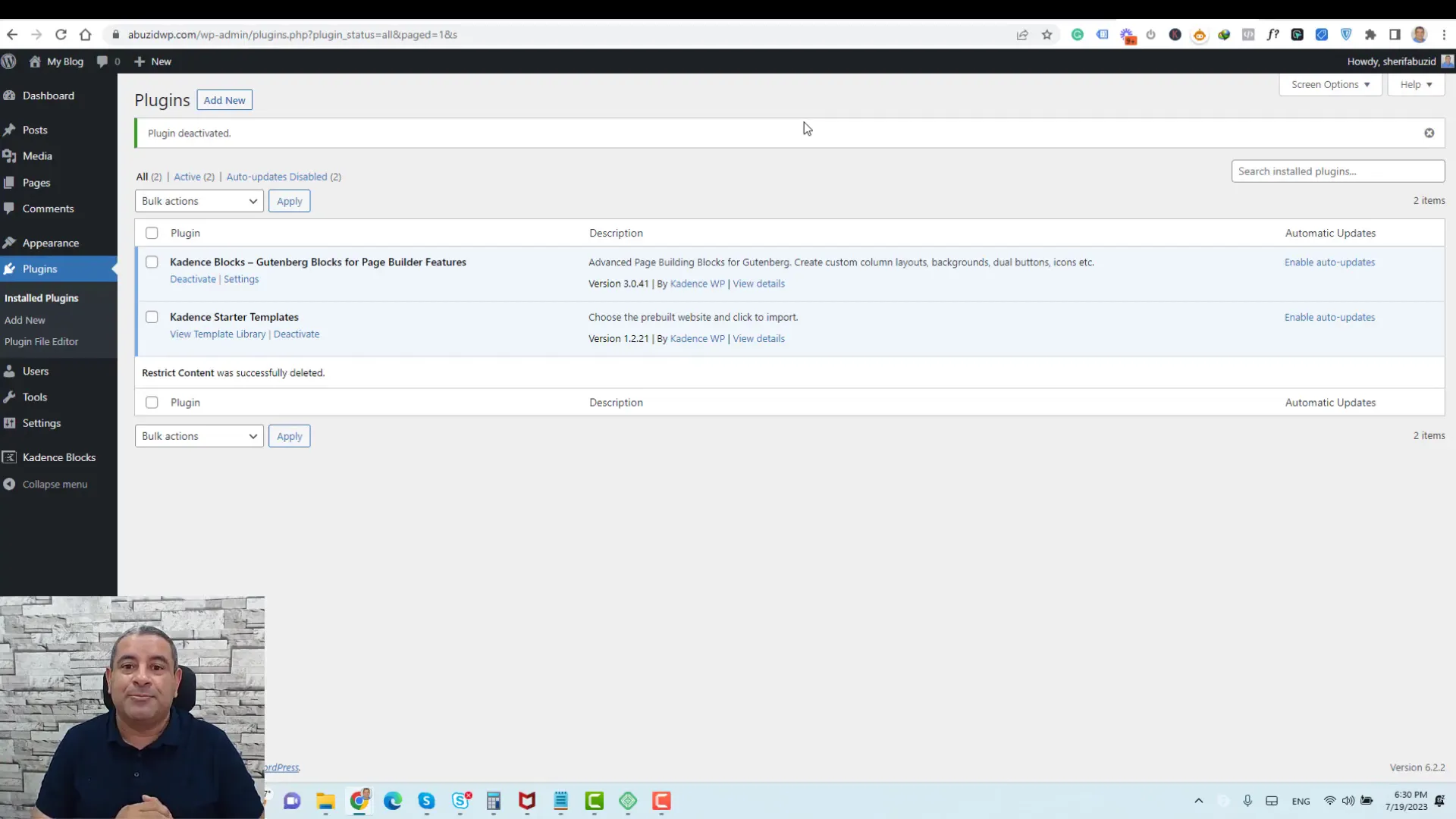Reload the page in browser
This screenshot has height=819, width=1456.
[61, 35]
